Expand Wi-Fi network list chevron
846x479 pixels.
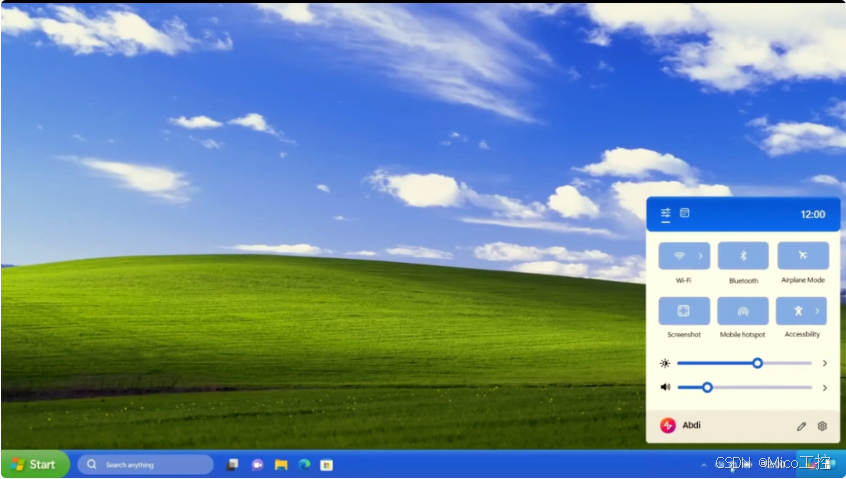point(700,256)
